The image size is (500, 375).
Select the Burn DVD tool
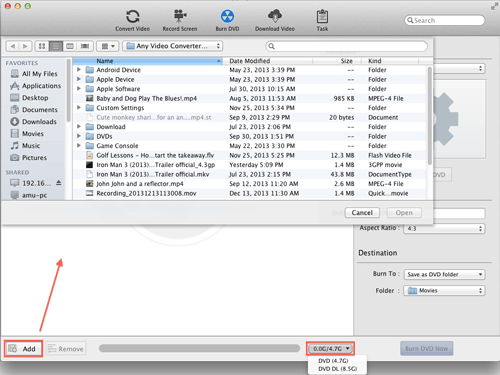[227, 20]
